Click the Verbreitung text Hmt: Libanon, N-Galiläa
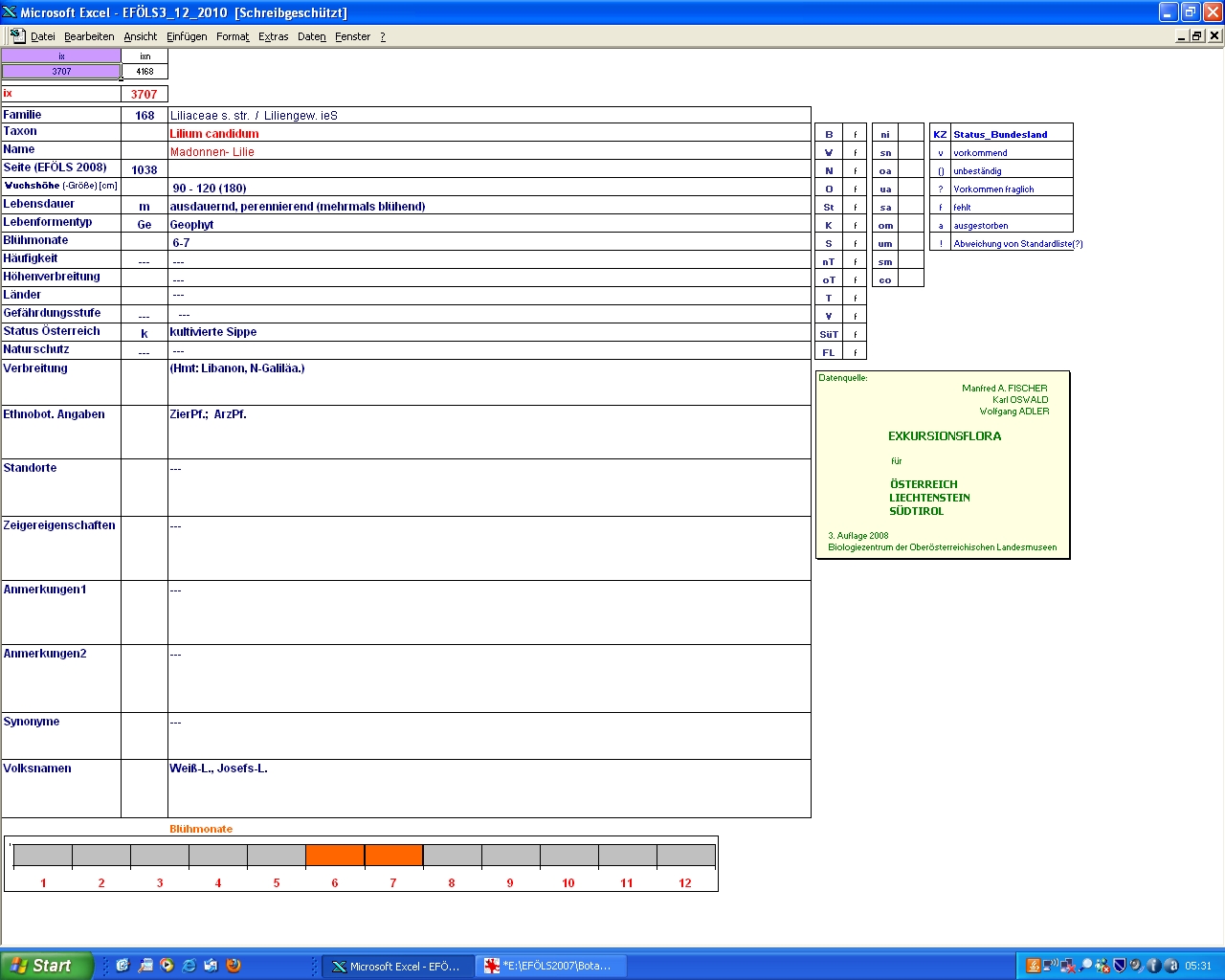 click(x=237, y=368)
